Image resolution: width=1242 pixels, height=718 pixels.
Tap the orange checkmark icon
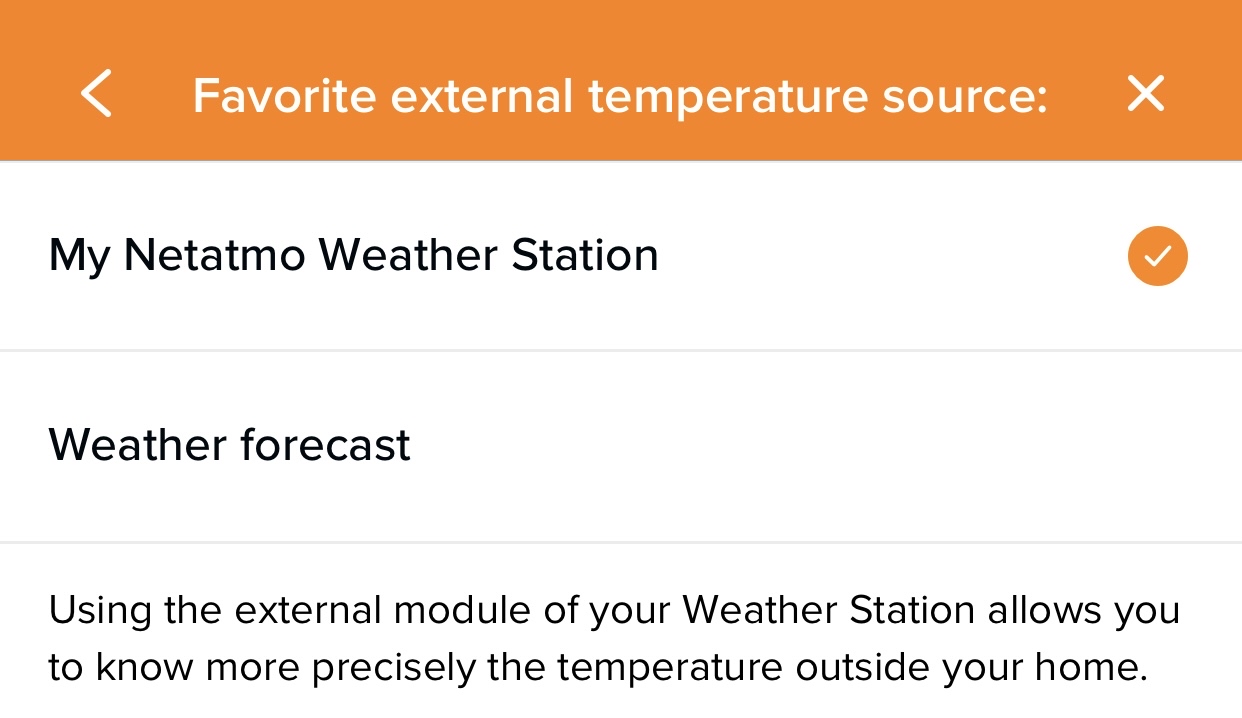(x=1157, y=257)
